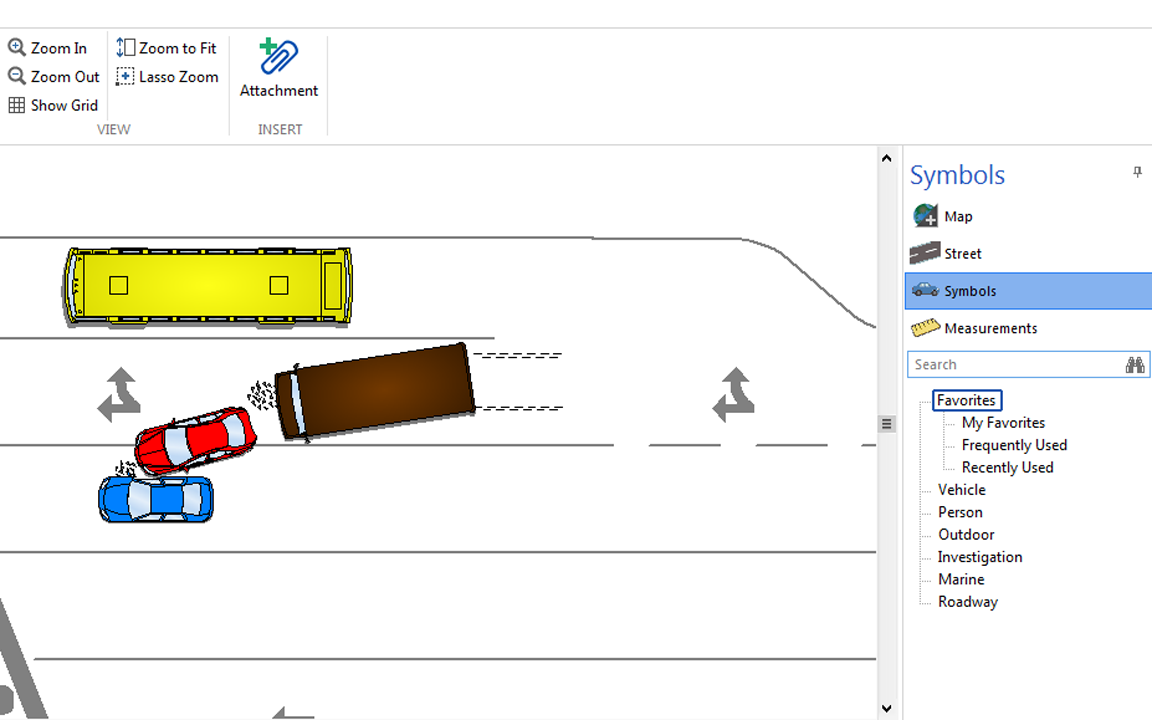Screen dimensions: 1152x720
Task: Click the binoculars search icon
Action: [1135, 364]
